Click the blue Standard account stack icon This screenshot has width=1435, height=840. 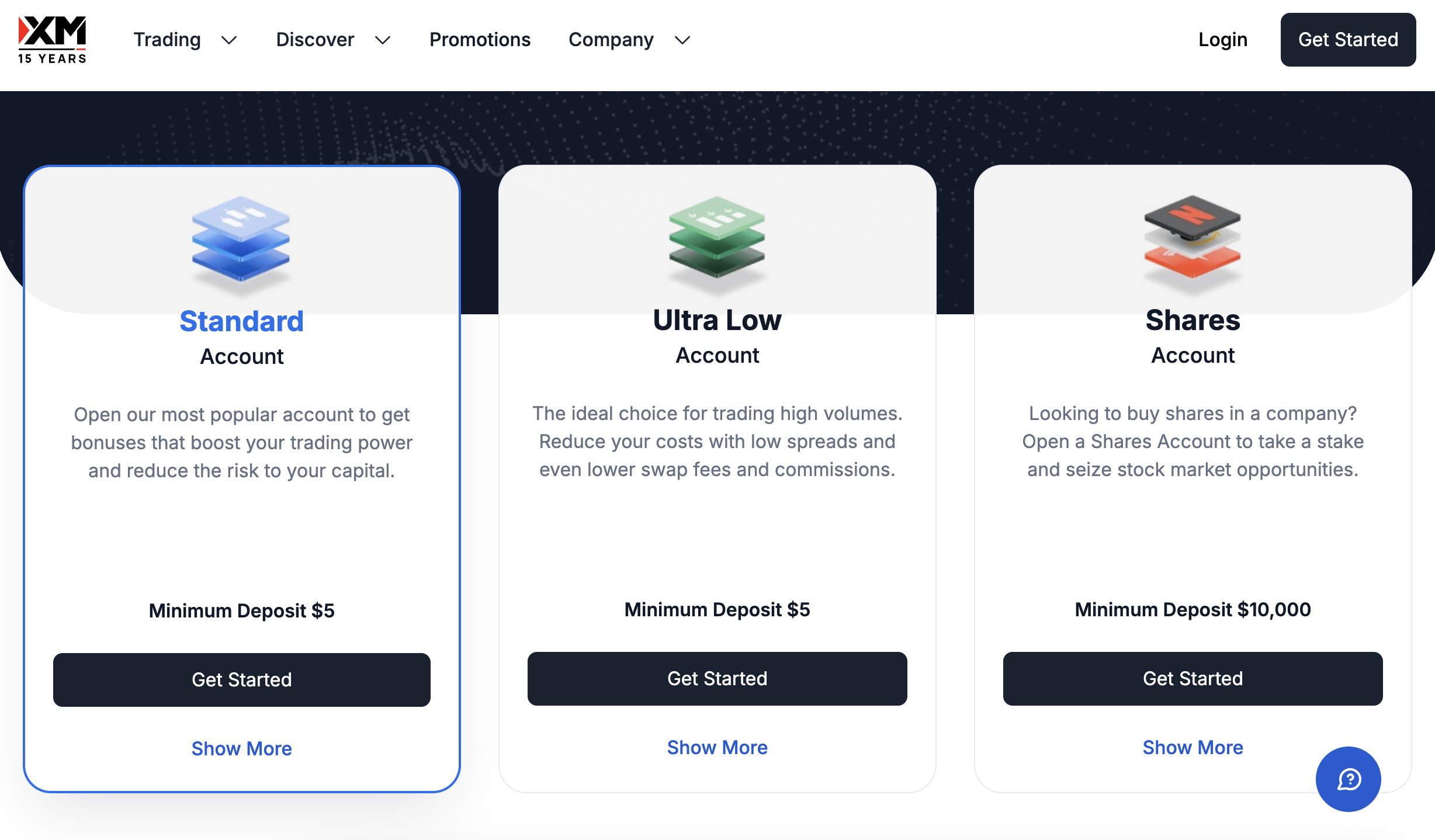(241, 239)
